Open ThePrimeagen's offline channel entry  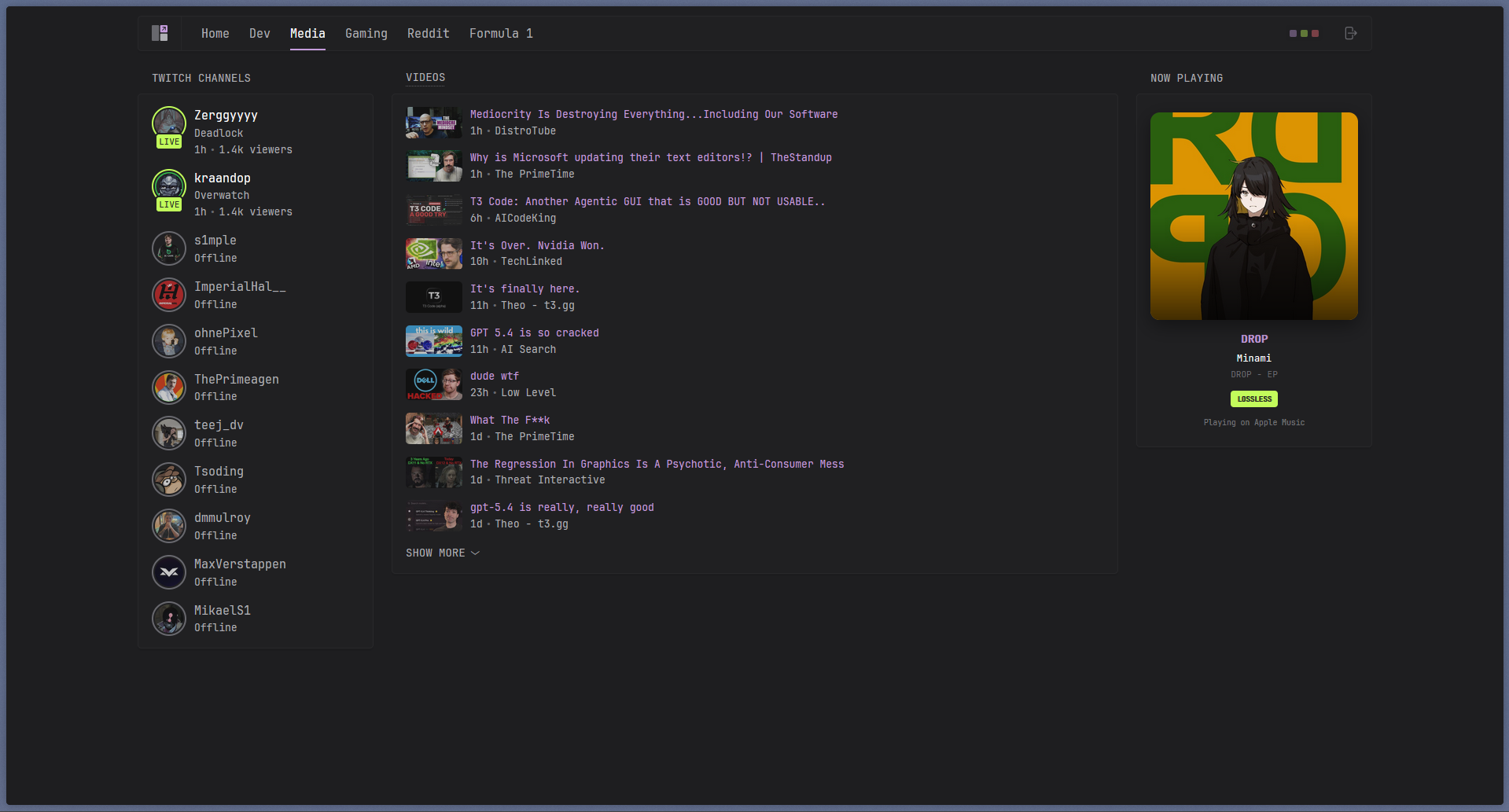click(236, 387)
